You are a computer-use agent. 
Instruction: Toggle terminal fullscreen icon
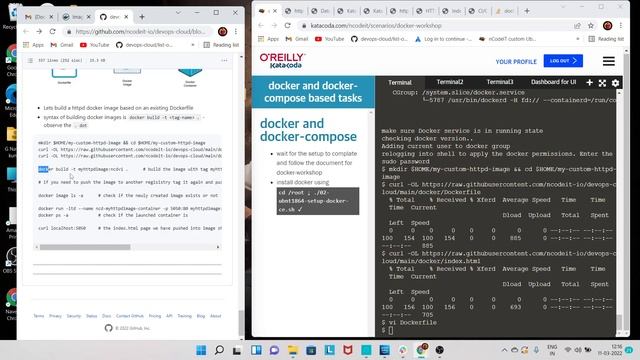[602, 83]
